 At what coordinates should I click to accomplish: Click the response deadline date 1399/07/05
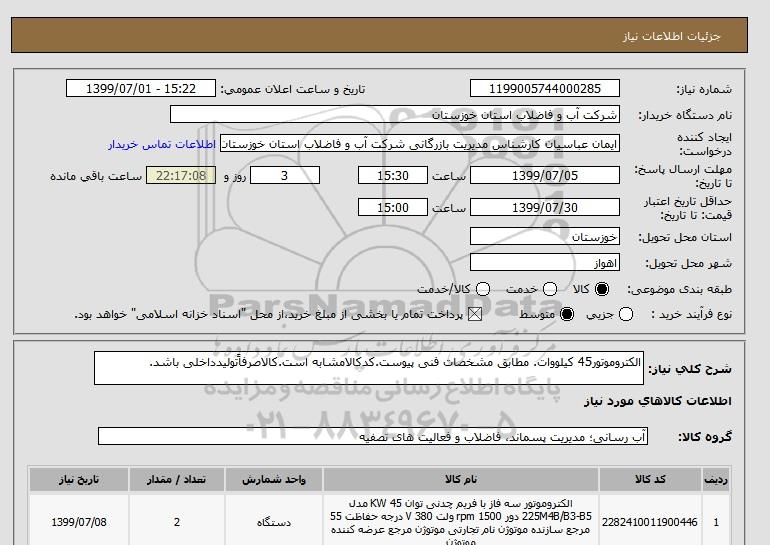545,175
